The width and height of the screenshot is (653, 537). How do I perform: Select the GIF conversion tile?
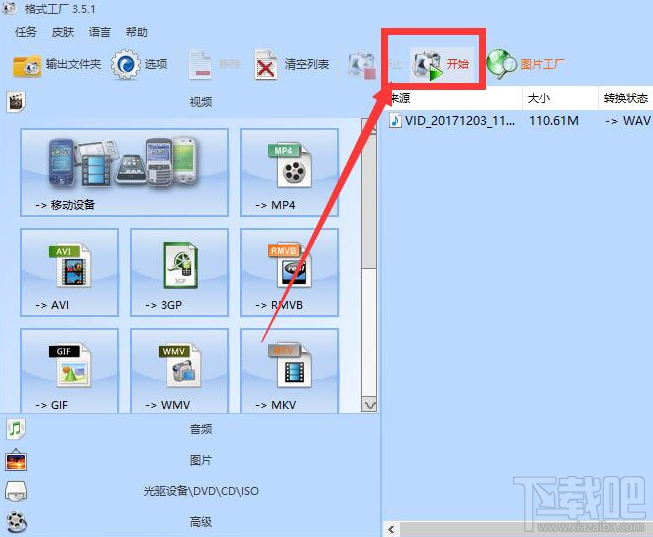[70, 371]
